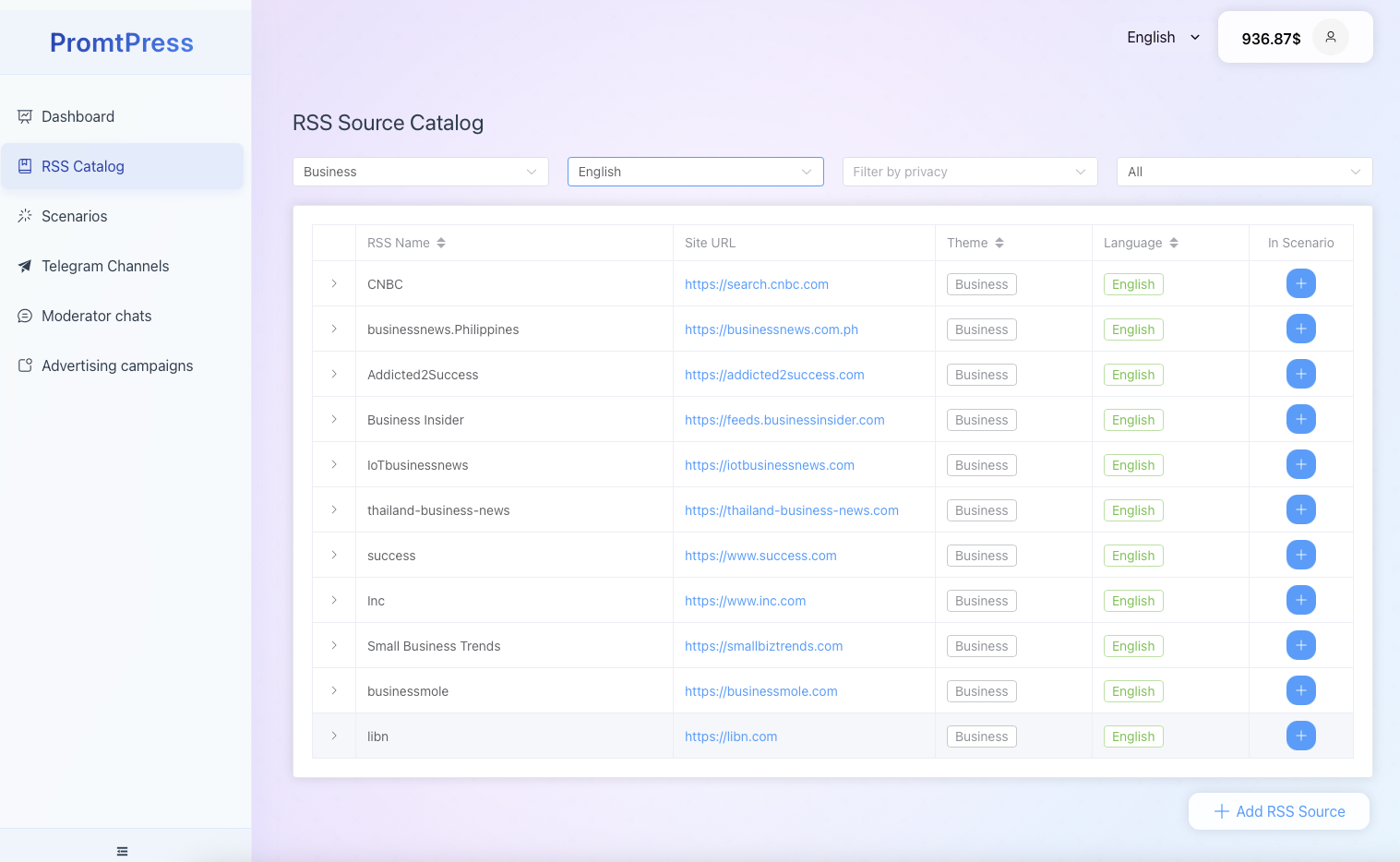The image size is (1400, 862).
Task: Click English tag in libn row
Action: 1133,736
